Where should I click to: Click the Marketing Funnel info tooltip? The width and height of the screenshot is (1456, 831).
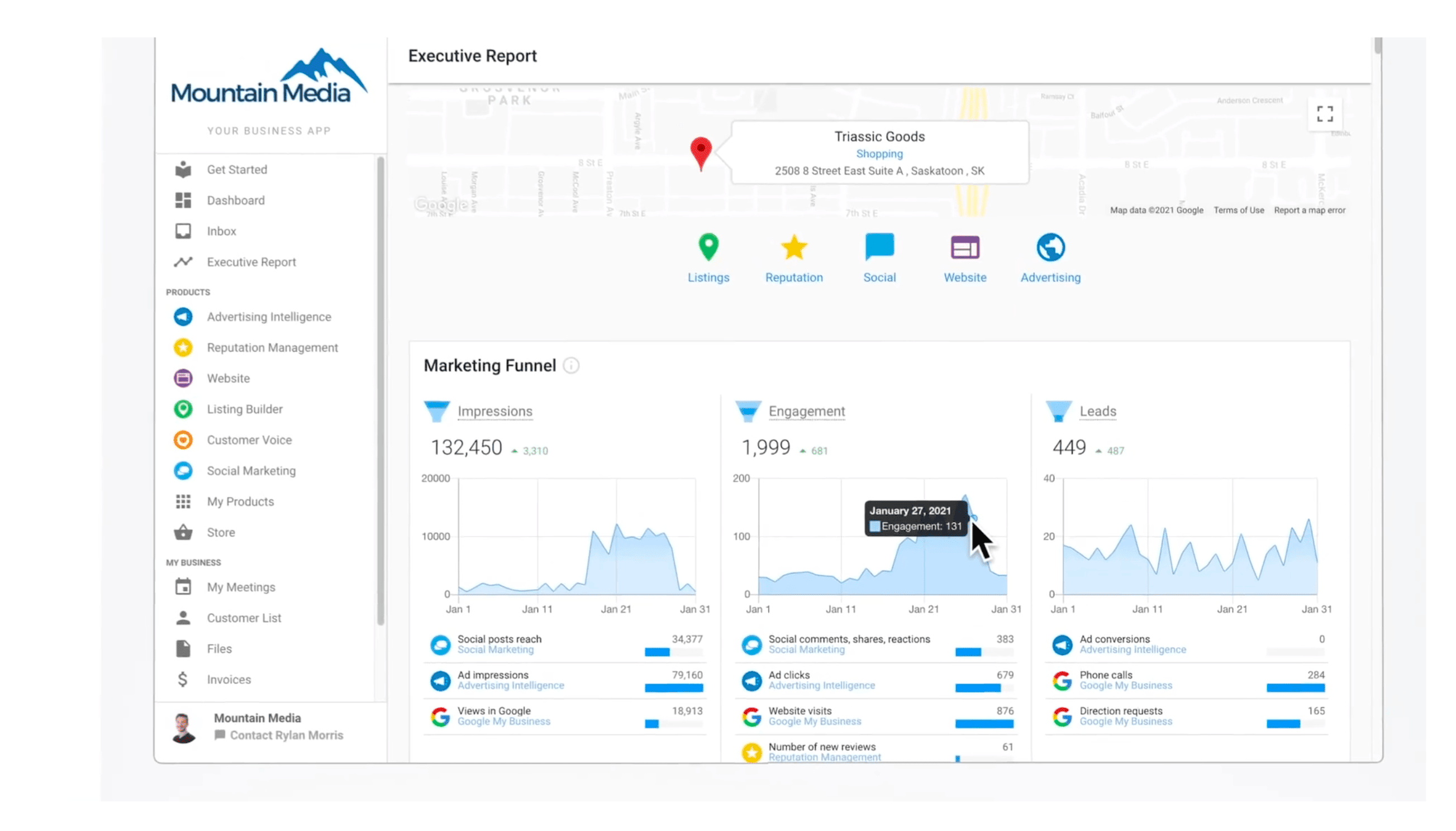[x=572, y=365]
